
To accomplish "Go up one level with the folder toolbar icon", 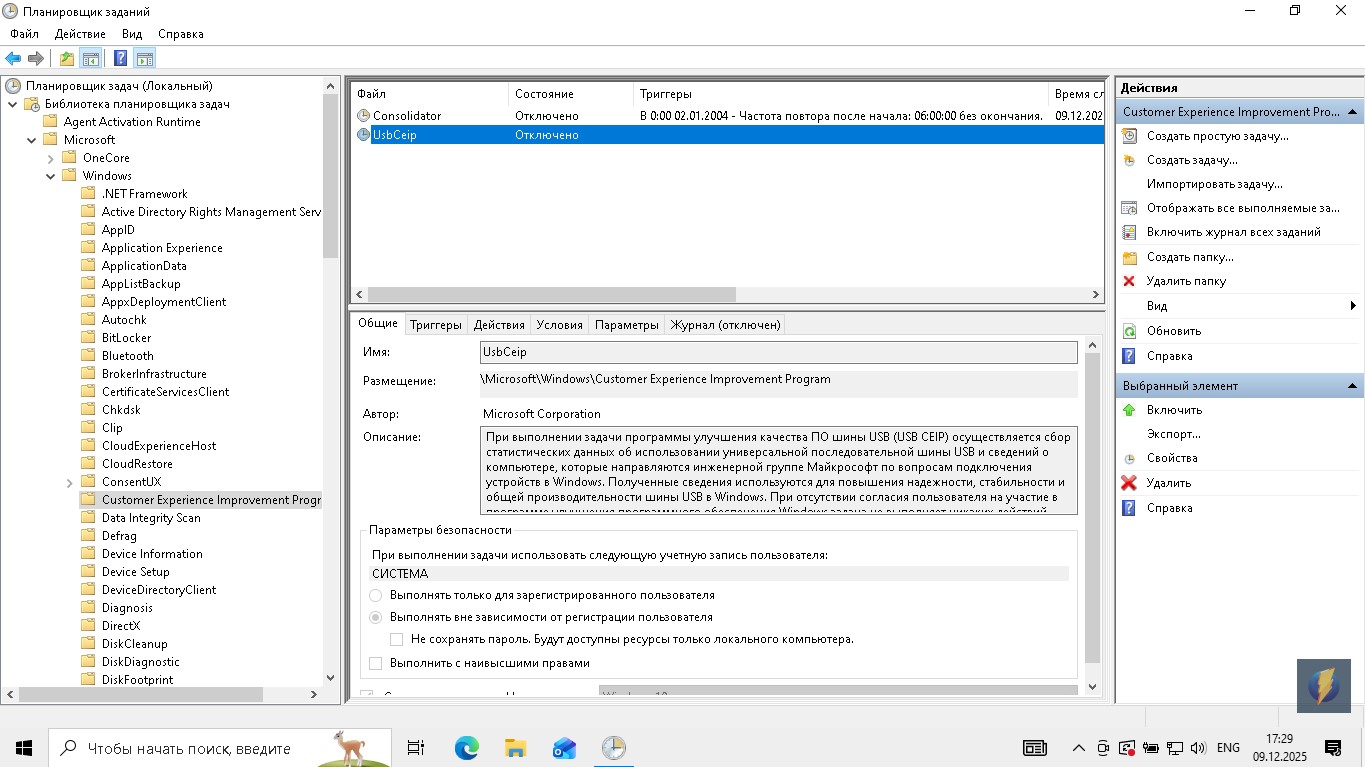I will (x=67, y=59).
